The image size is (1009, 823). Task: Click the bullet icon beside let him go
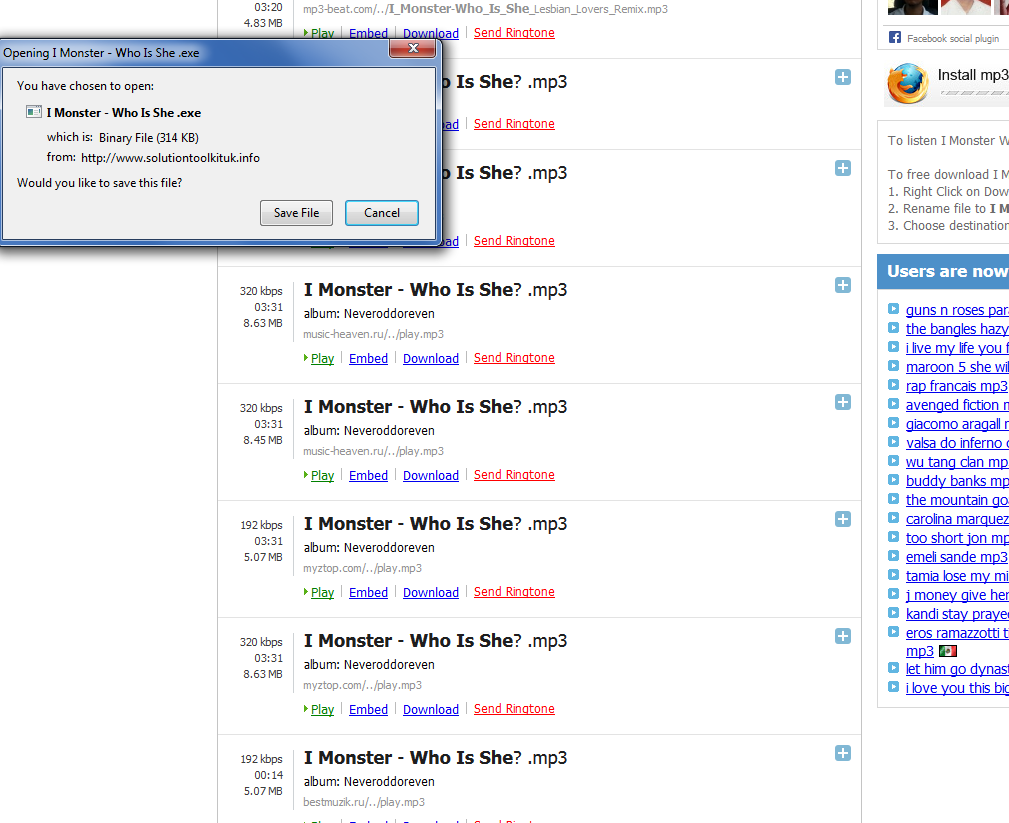(x=894, y=668)
